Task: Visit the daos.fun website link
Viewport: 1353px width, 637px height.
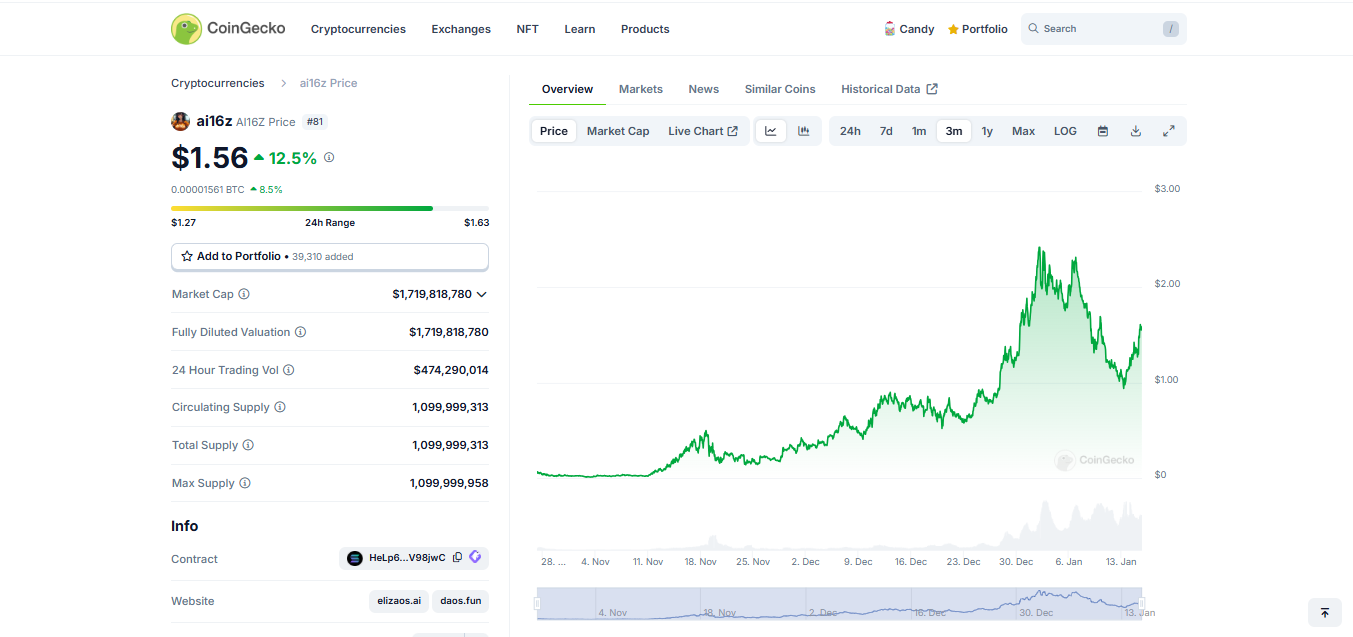Action: click(x=461, y=601)
